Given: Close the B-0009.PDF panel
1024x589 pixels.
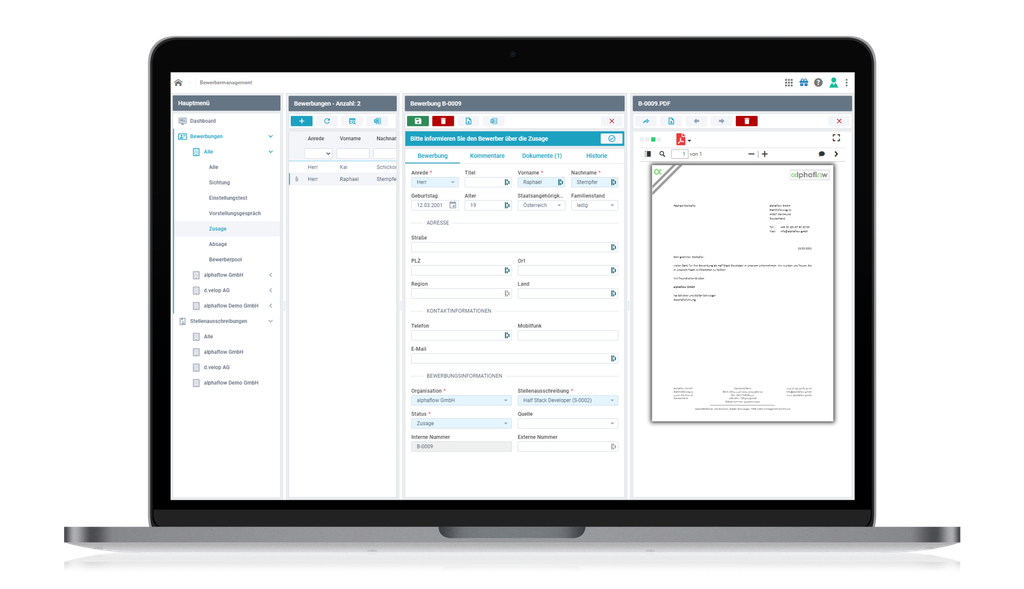Looking at the screenshot, I should tap(839, 121).
